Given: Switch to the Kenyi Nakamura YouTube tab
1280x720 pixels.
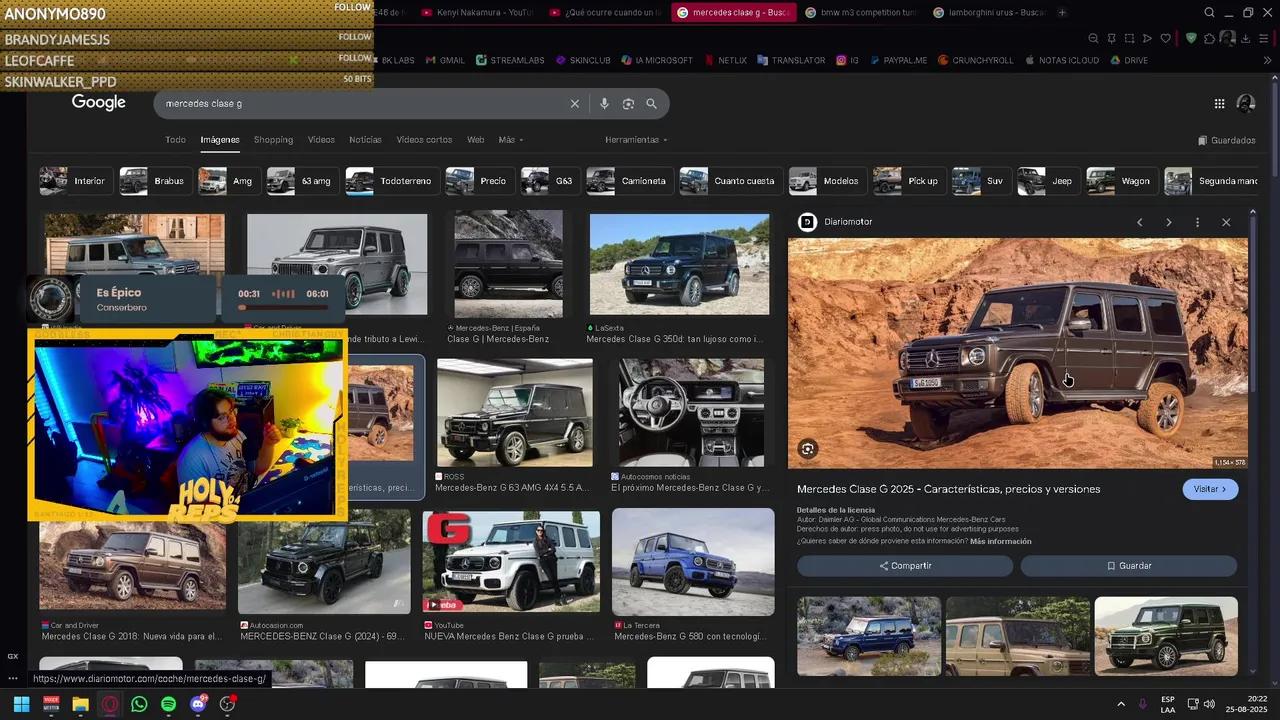Looking at the screenshot, I should pos(477,13).
